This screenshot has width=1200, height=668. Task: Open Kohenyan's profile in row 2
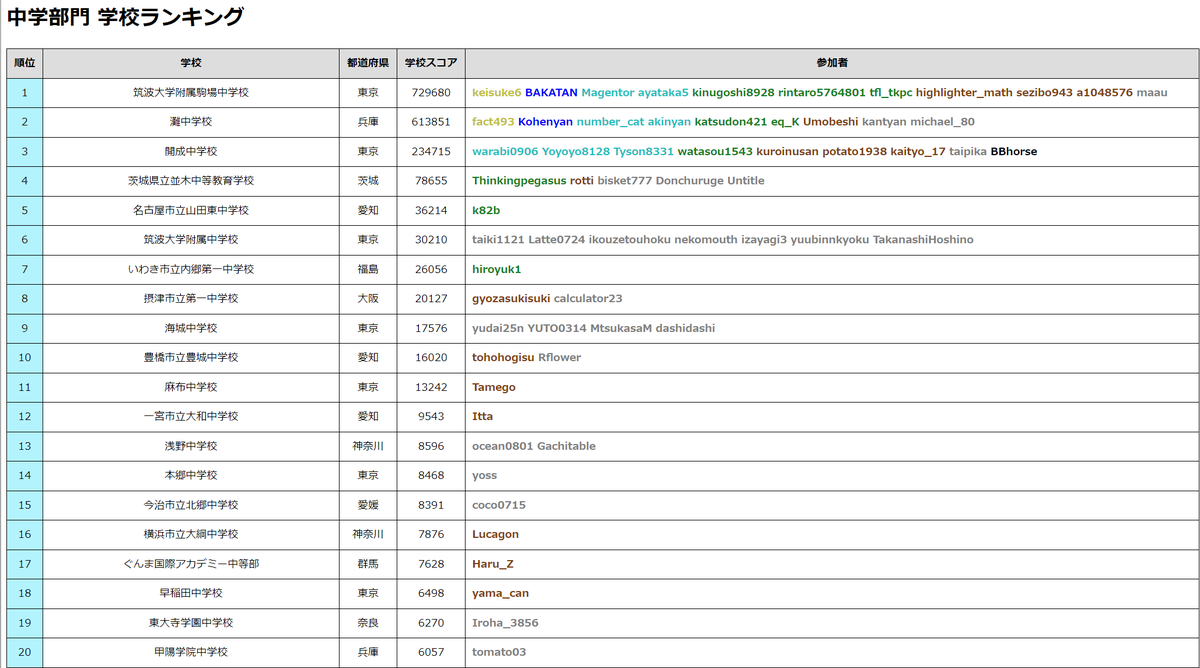click(545, 122)
